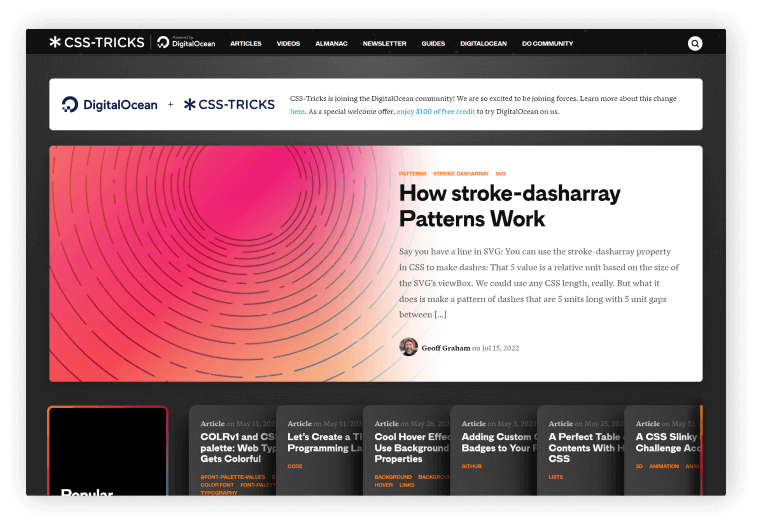
Task: Click the CSS-Tricks logo in the top navigation
Action: [97, 43]
